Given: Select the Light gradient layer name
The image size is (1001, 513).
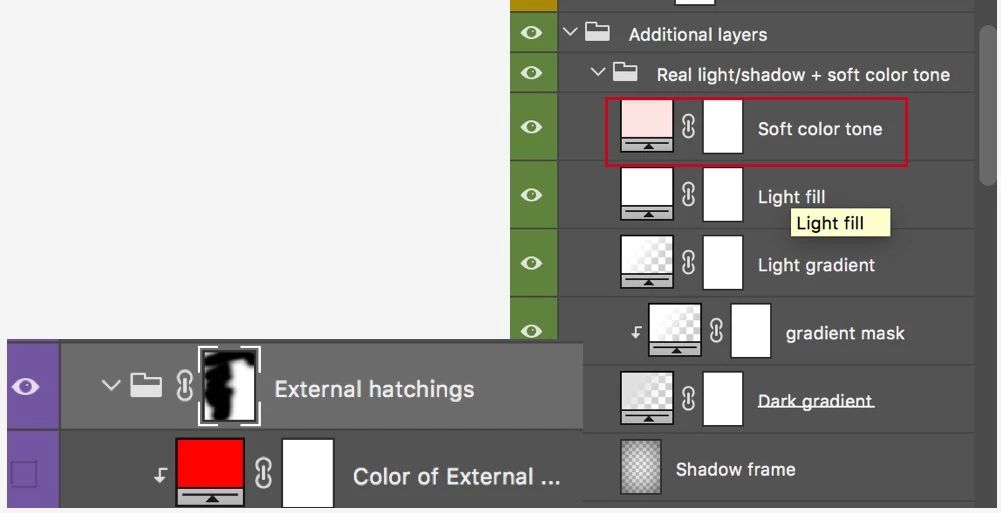Looking at the screenshot, I should [x=816, y=265].
